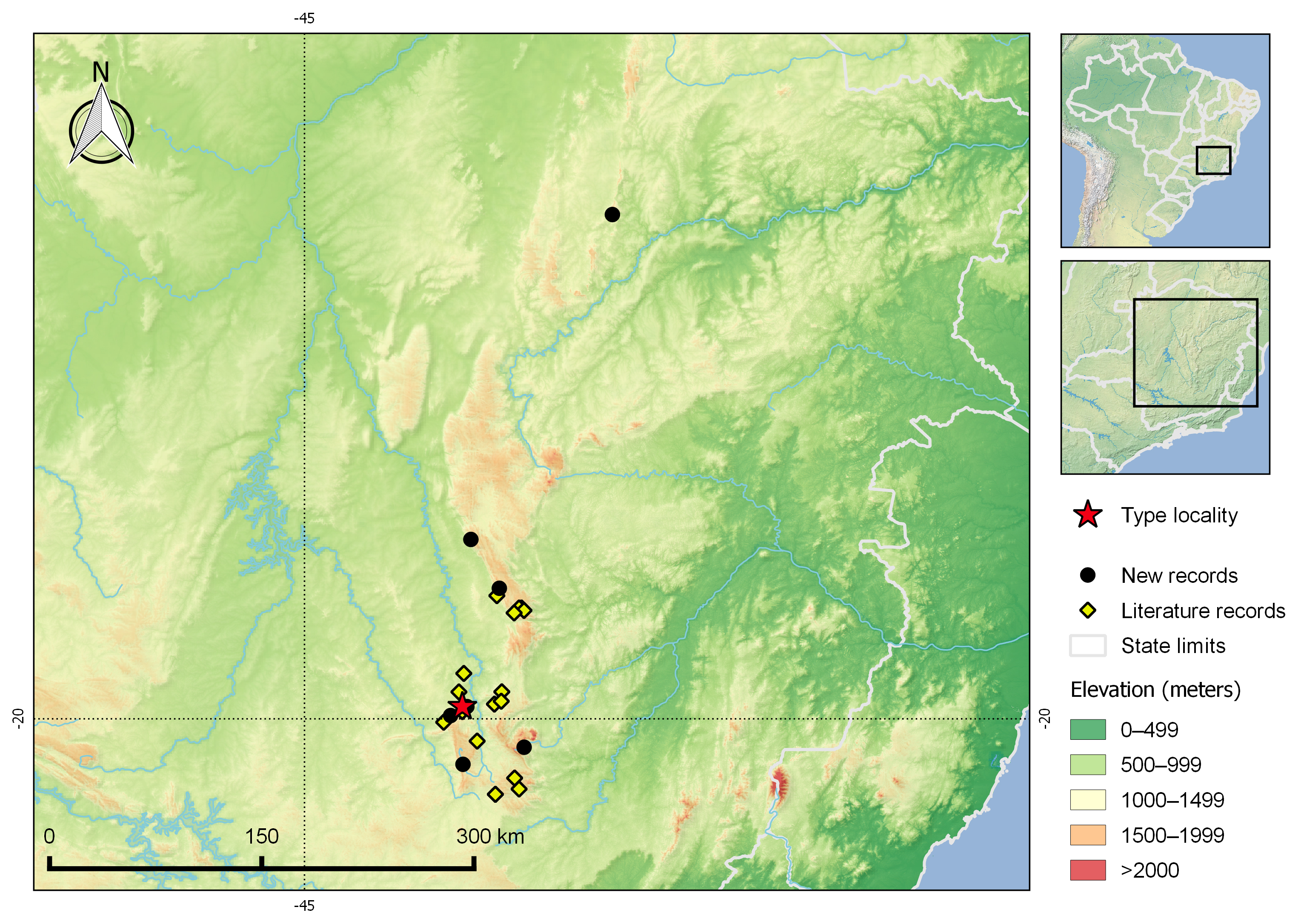Select the 1500–1999 elevation orange swatch

(1088, 835)
